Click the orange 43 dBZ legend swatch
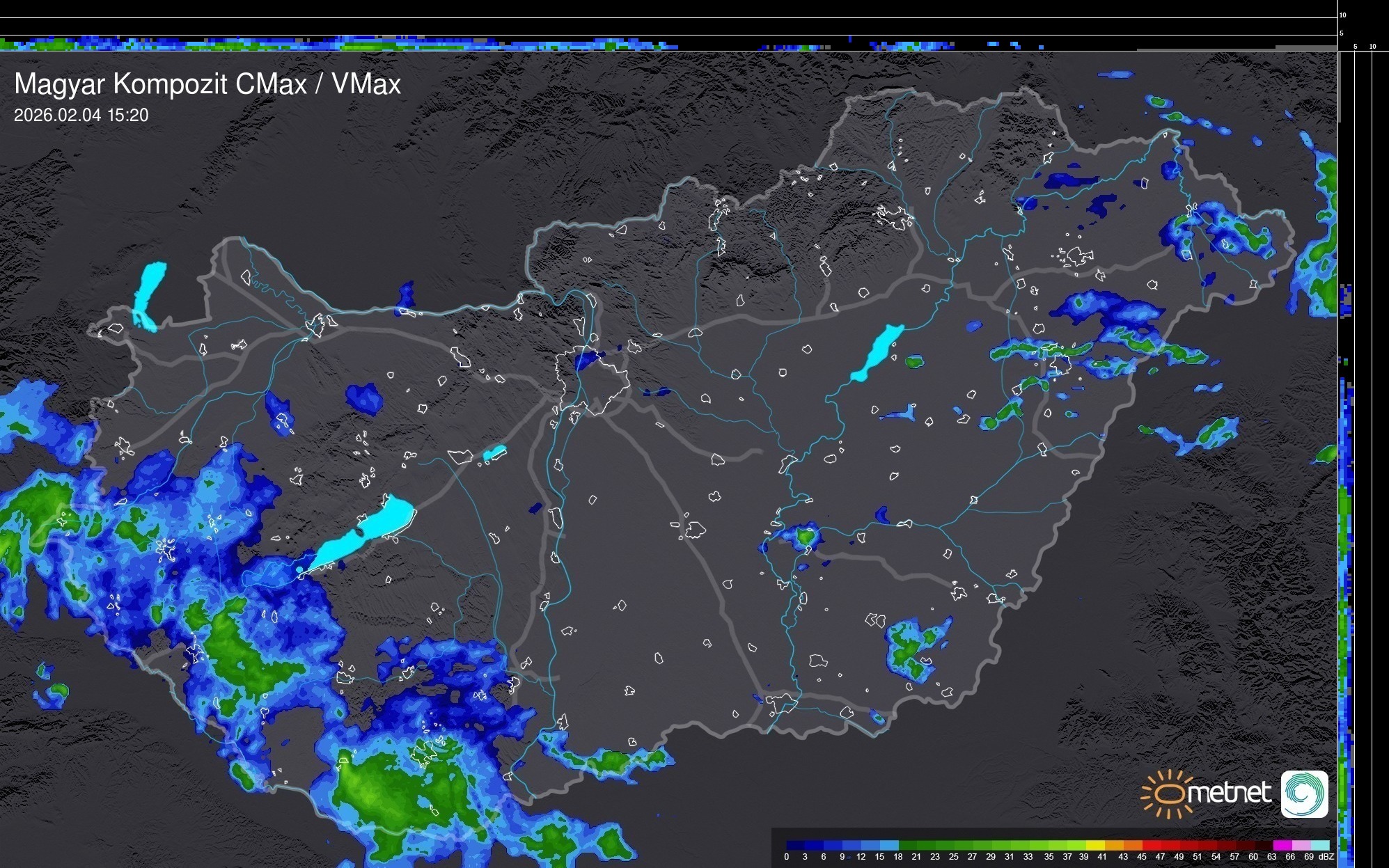Image resolution: width=1389 pixels, height=868 pixels. [x=1133, y=845]
